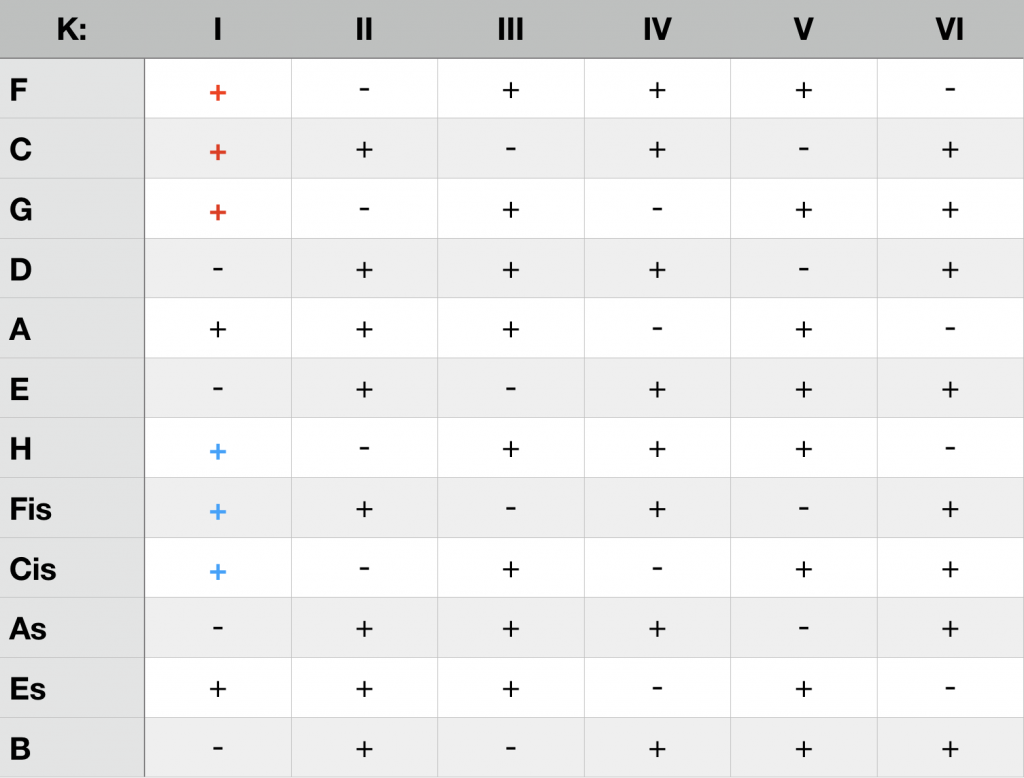
Task: Click the cell at row C, column II
Action: point(364,150)
